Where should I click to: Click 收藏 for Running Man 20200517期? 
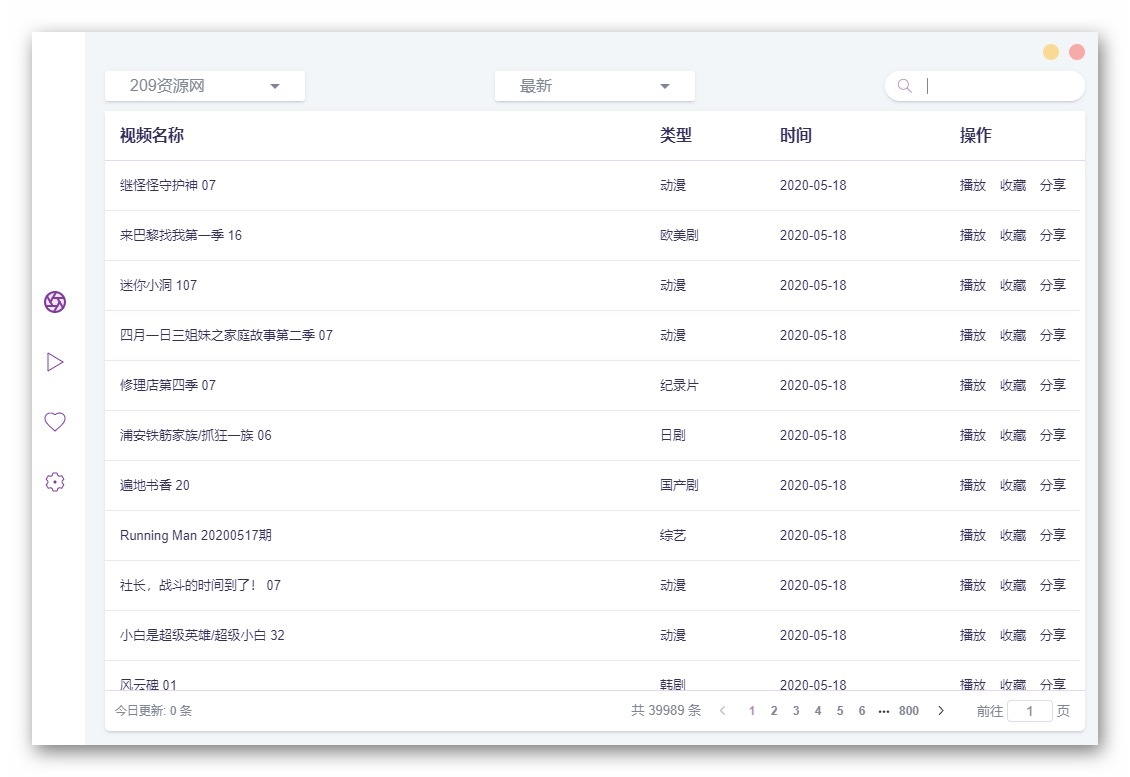[x=1013, y=535]
